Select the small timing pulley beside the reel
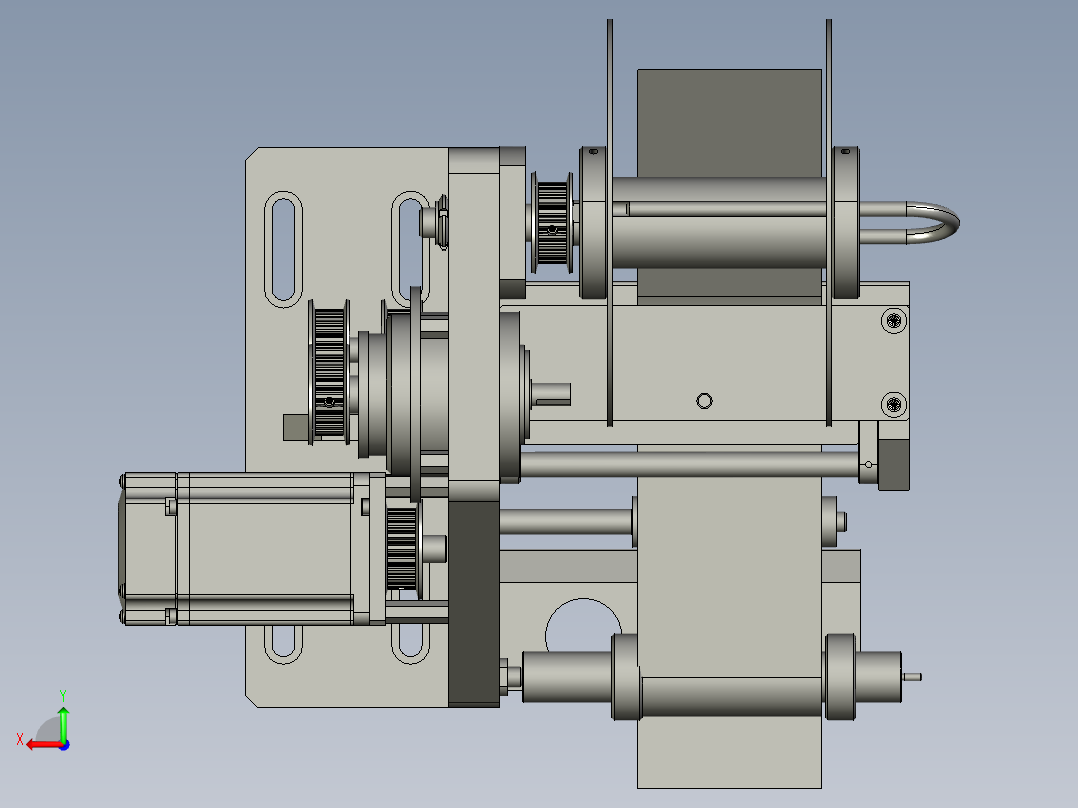 pyautogui.click(x=551, y=222)
